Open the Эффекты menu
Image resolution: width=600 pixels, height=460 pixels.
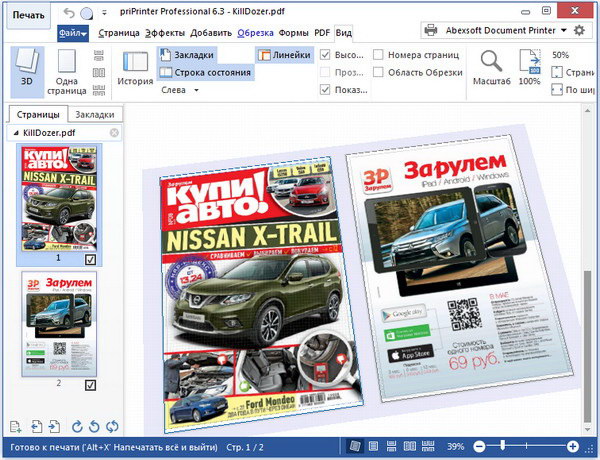(164, 32)
